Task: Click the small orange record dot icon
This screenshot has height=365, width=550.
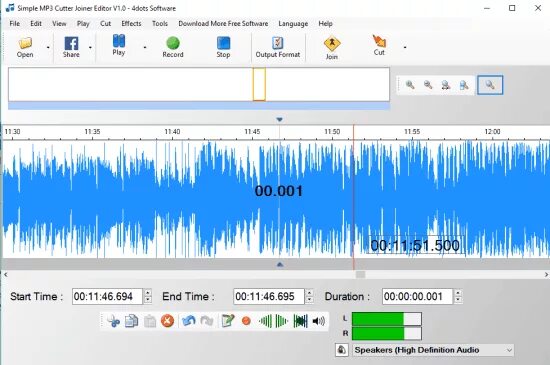Action: pyautogui.click(x=246, y=321)
